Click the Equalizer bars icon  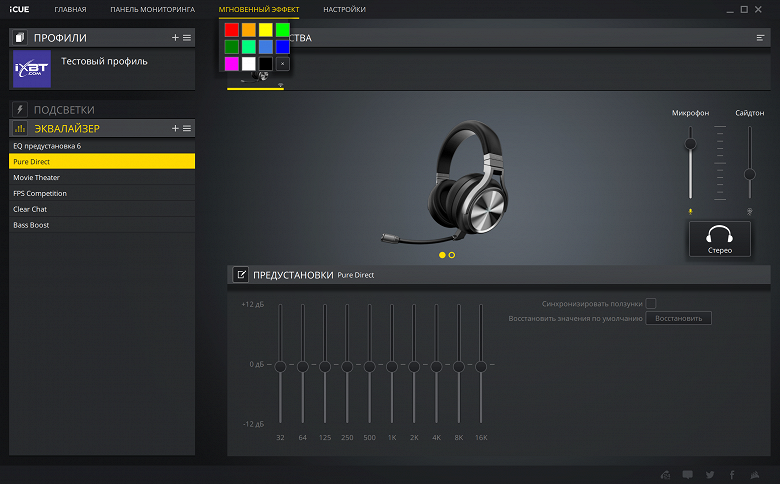pos(20,128)
